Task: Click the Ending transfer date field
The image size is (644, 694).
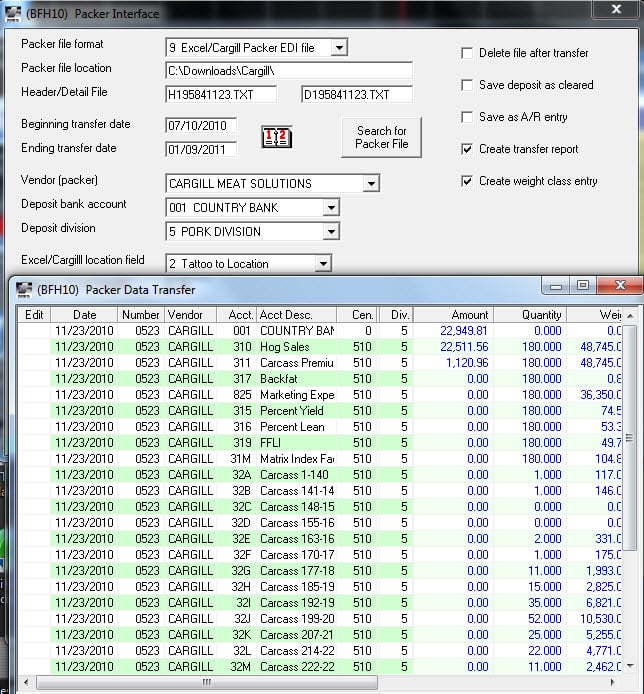Action: point(201,150)
